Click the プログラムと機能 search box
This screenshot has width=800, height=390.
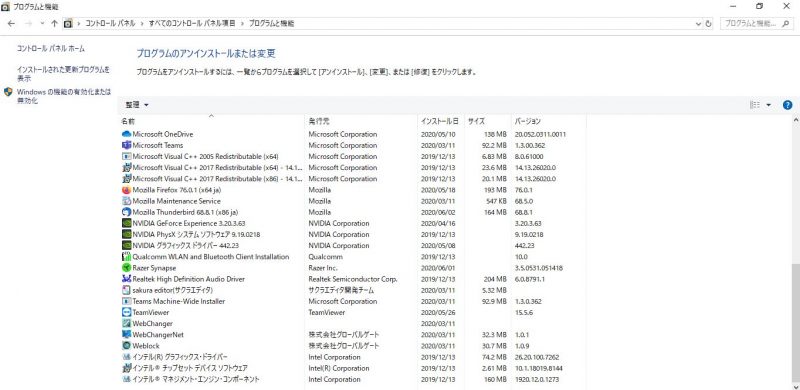pyautogui.click(x=757, y=23)
